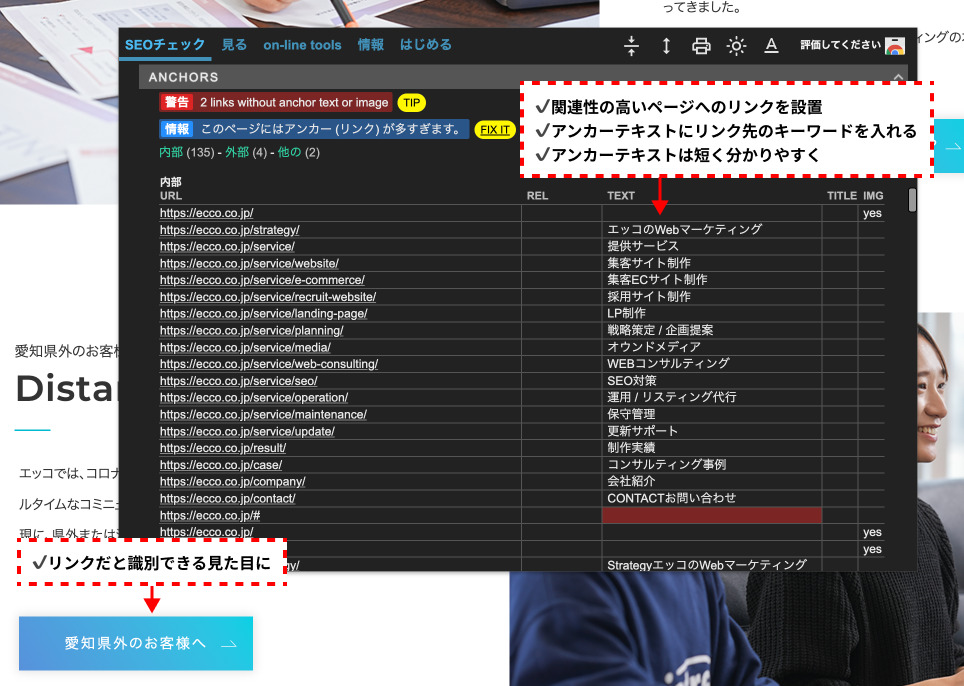This screenshot has width=964, height=686.
Task: Open the ecco.co.jp/service/seo/ URL link
Action: coord(238,381)
